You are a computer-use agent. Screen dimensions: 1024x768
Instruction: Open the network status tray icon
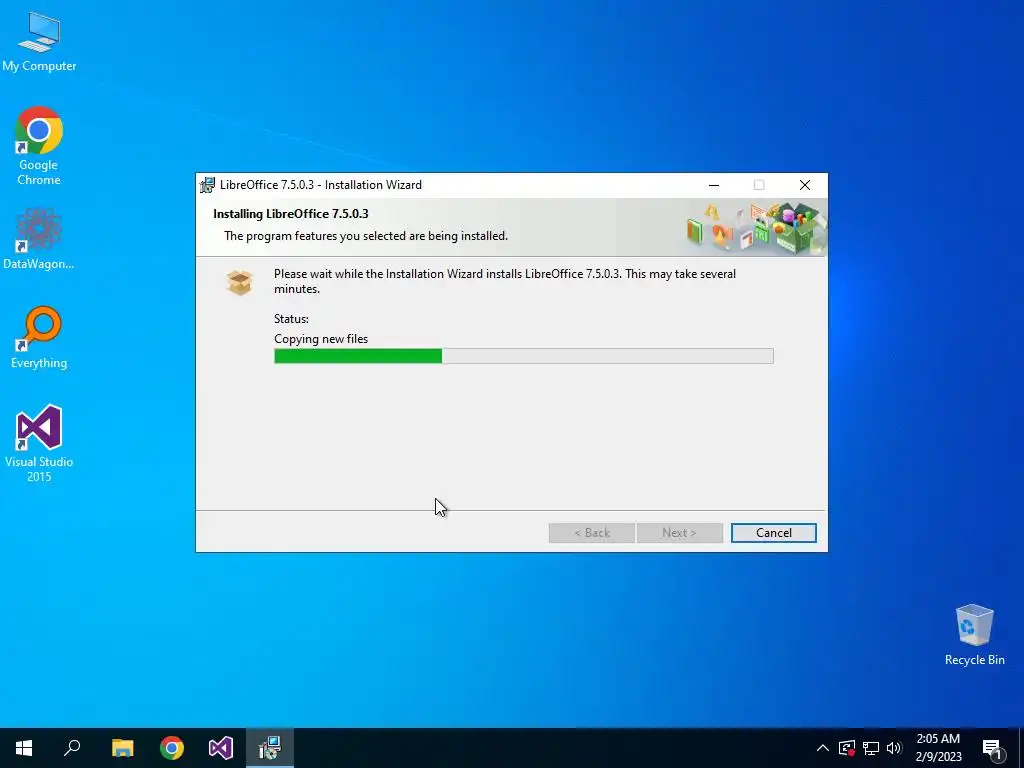(x=871, y=748)
